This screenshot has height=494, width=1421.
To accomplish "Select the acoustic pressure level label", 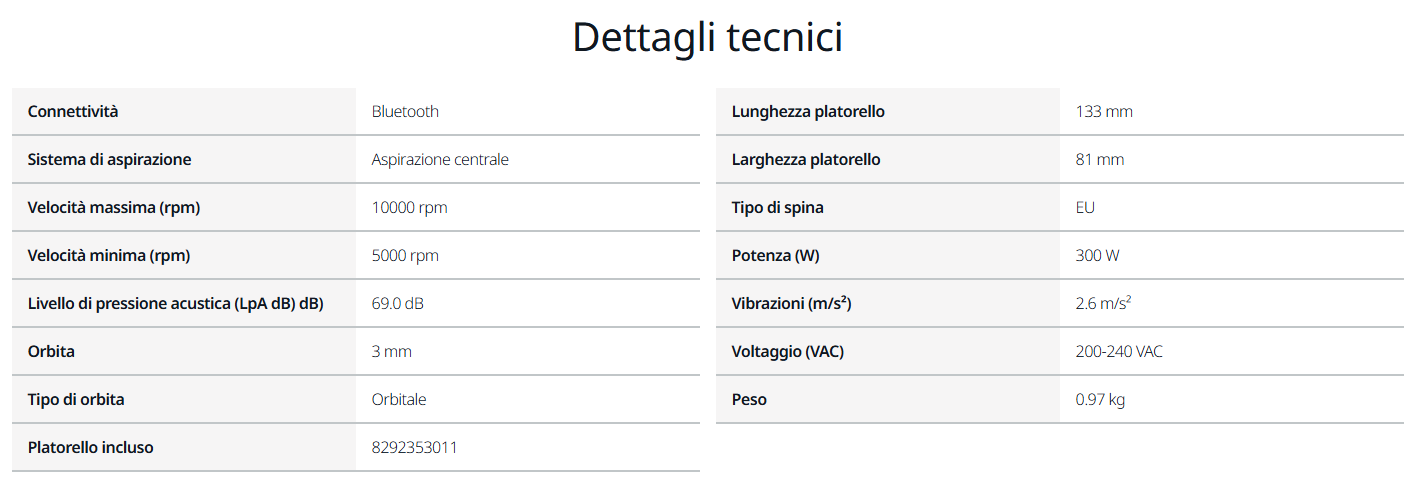I will pos(175,304).
